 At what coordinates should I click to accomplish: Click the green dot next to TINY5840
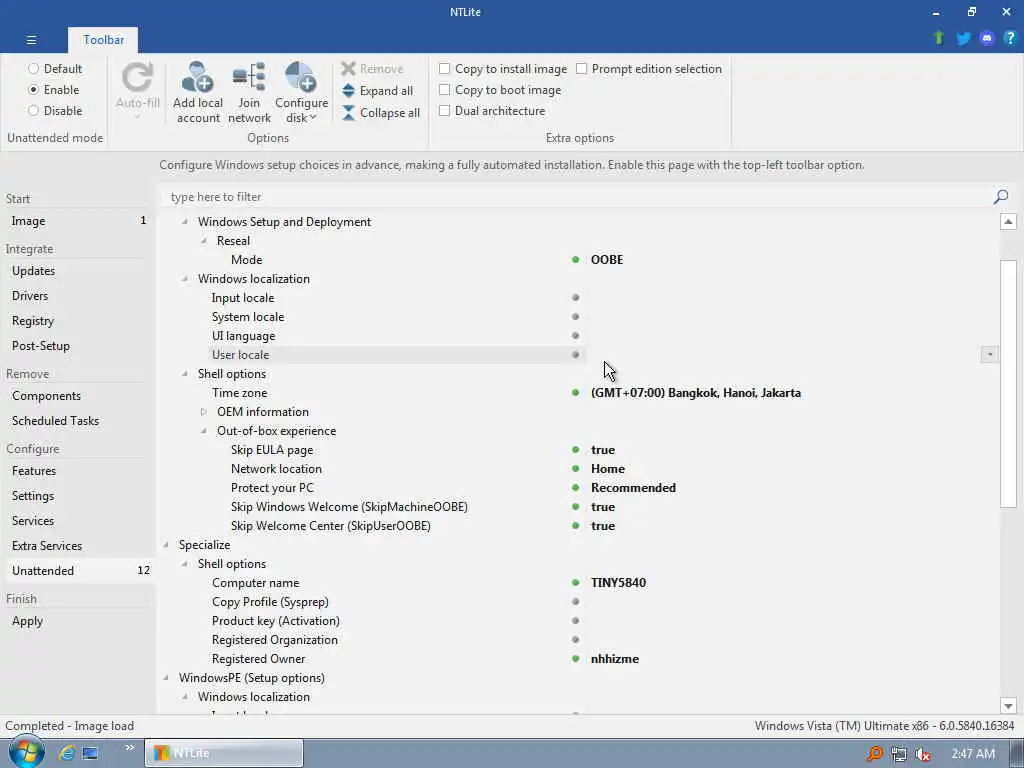pyautogui.click(x=575, y=583)
